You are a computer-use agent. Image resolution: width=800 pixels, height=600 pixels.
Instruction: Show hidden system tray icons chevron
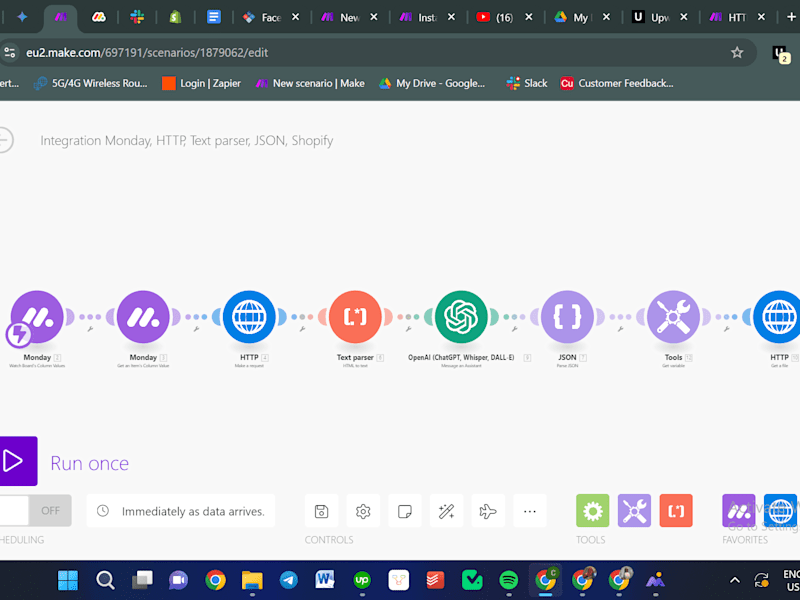click(735, 580)
